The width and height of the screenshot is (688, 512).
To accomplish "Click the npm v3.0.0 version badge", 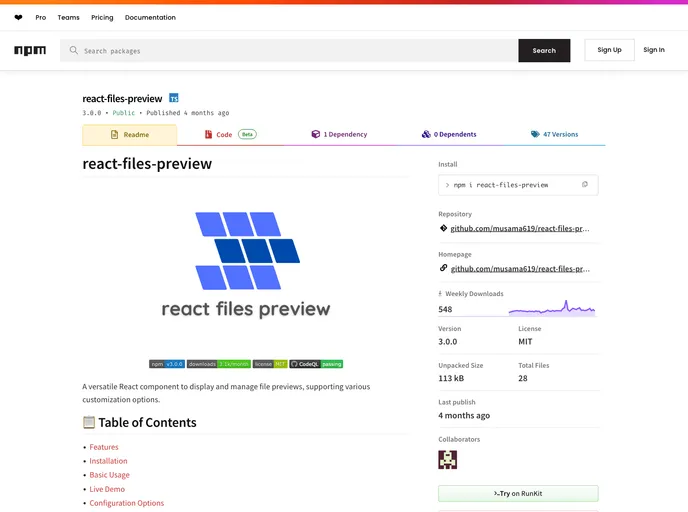I will point(167,364).
